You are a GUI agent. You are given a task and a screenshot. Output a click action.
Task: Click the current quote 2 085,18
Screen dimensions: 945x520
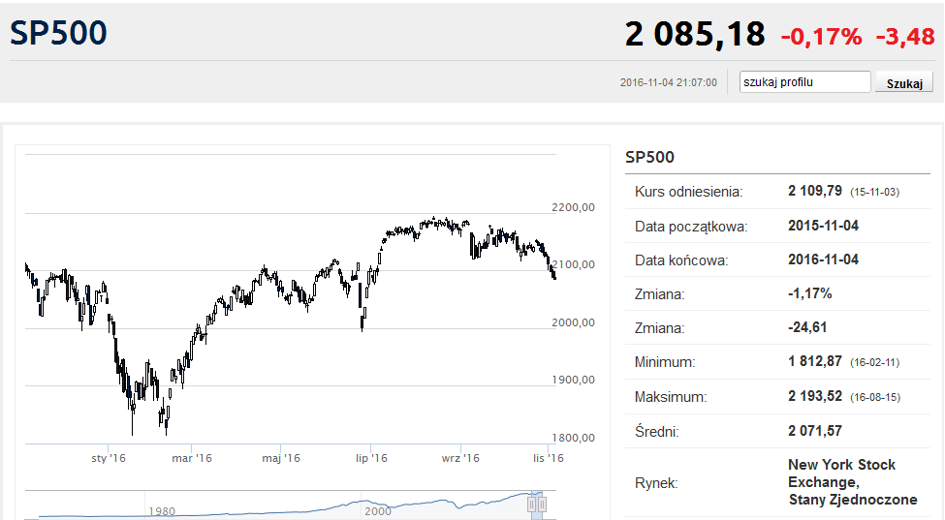tap(695, 34)
